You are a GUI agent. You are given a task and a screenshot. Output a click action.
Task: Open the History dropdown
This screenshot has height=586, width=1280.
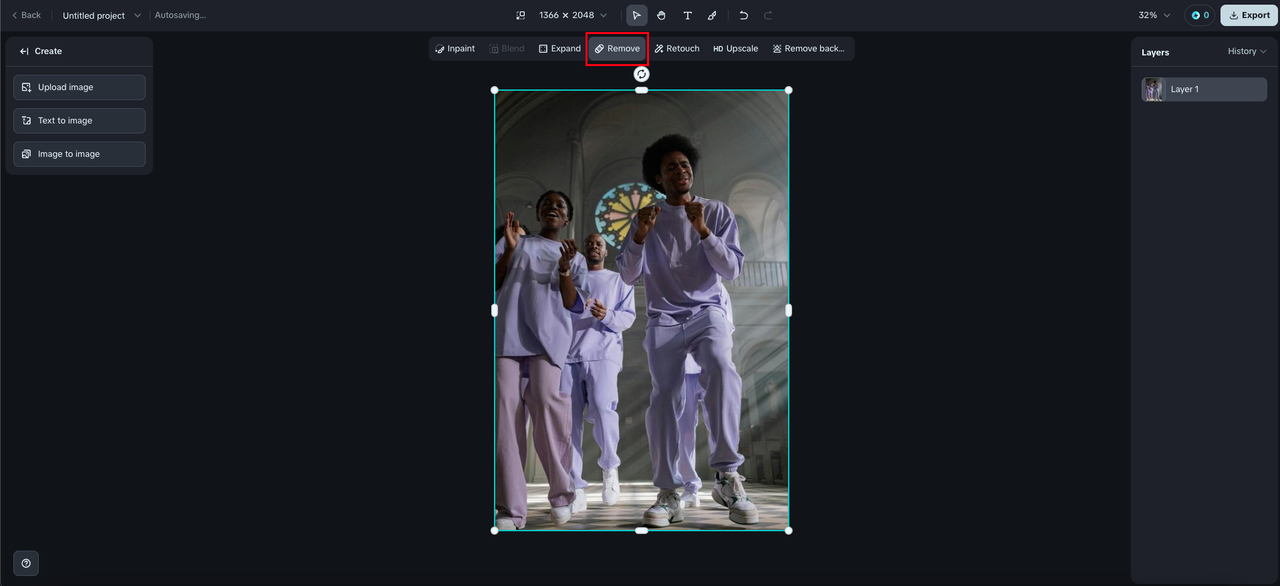coord(1247,51)
